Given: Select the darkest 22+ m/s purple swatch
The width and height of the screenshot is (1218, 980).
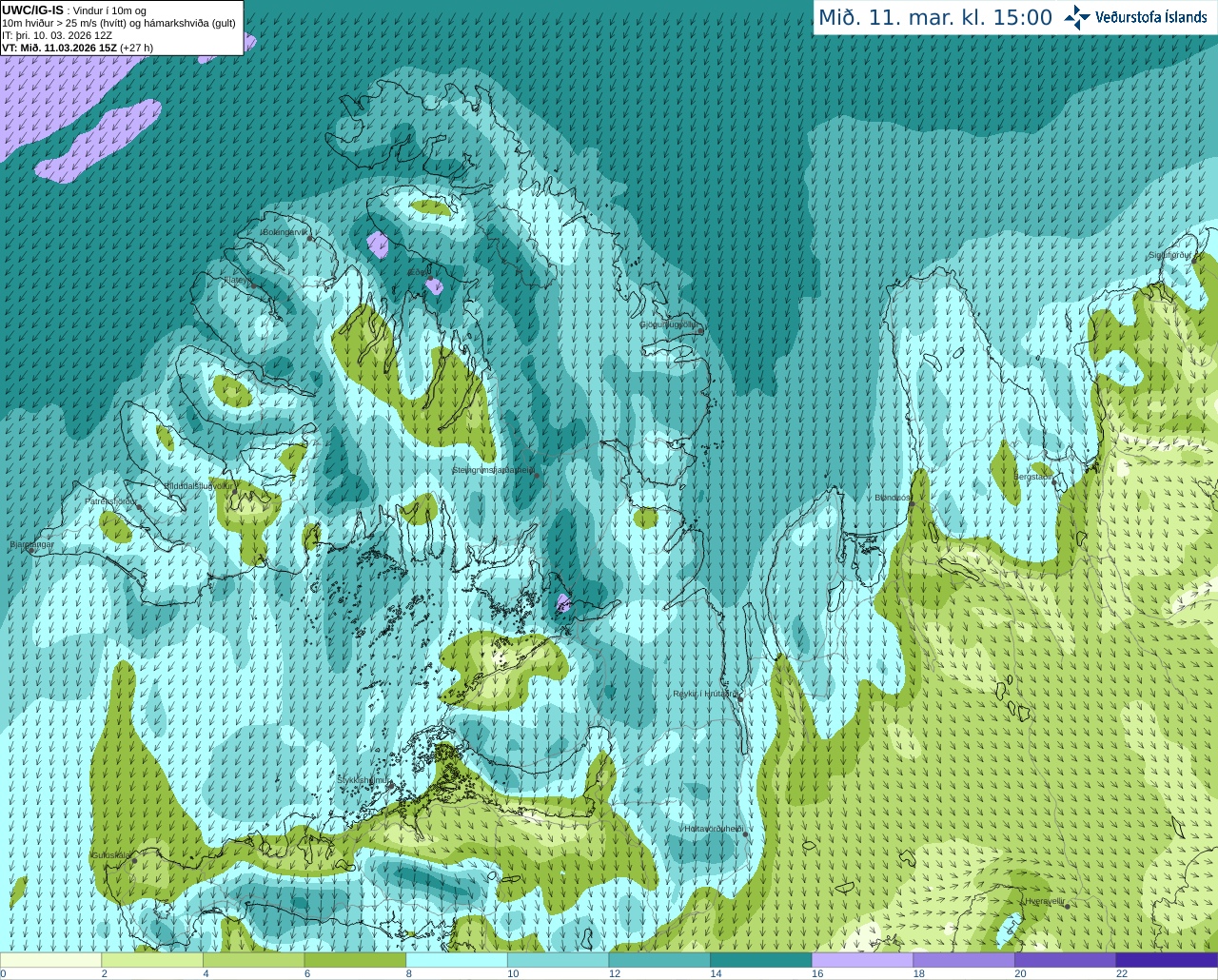Looking at the screenshot, I should (1167, 960).
